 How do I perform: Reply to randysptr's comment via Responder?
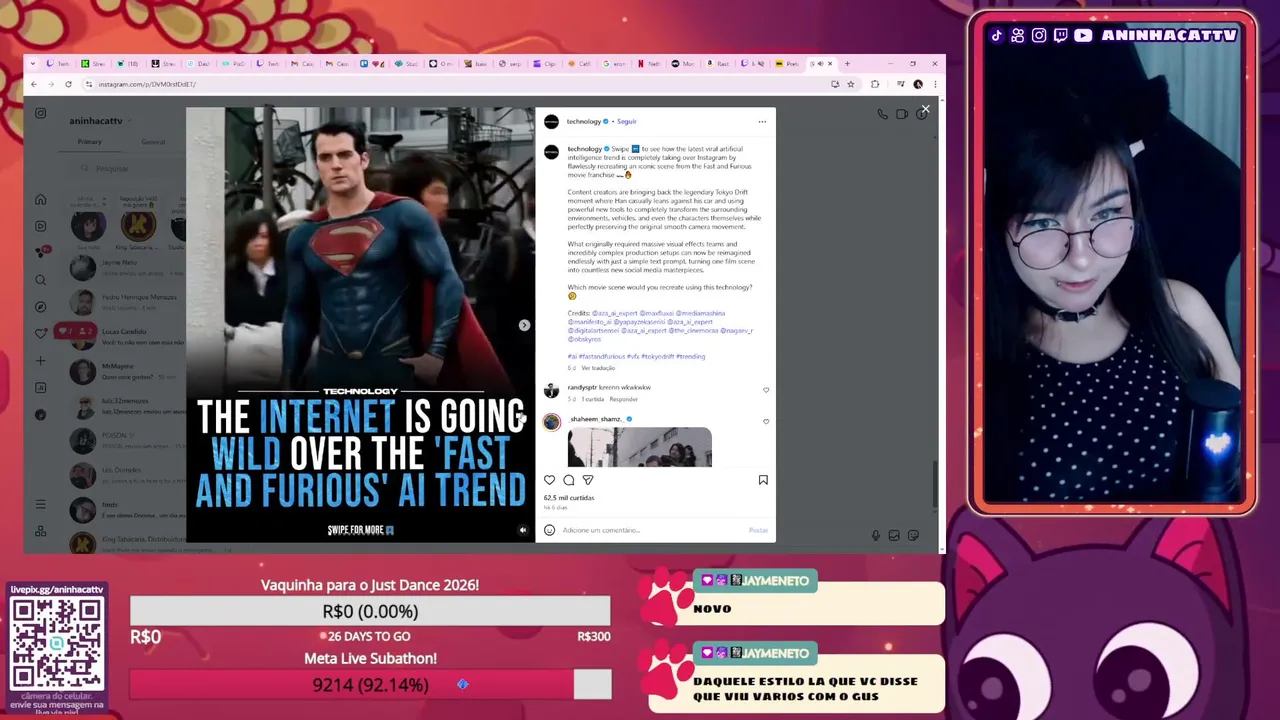(x=623, y=399)
